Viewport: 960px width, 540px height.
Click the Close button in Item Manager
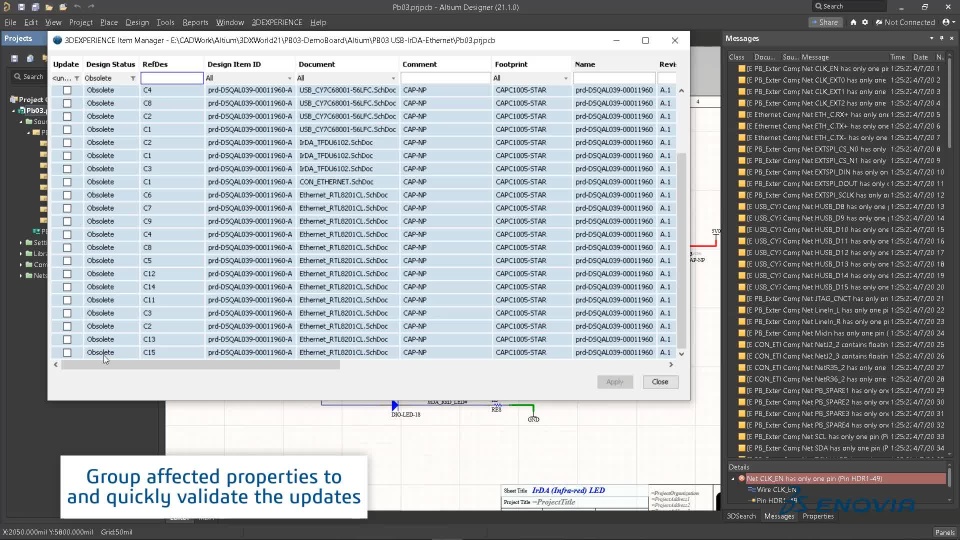tap(660, 381)
